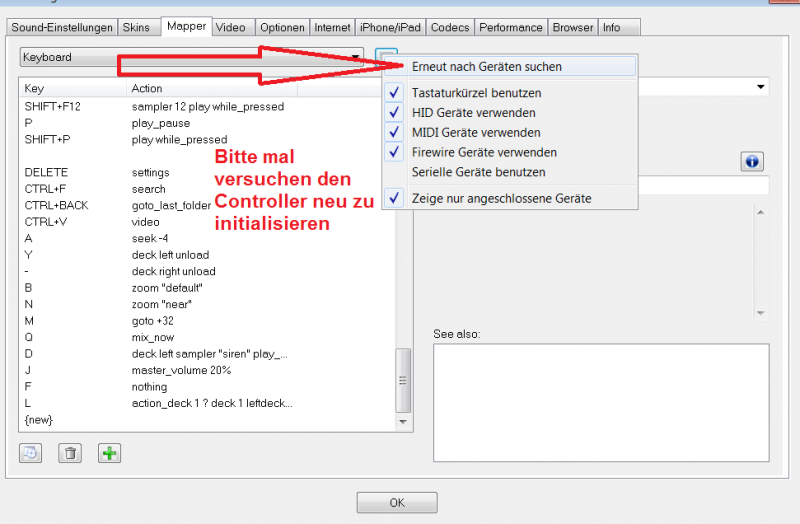Select the CTRL+V video row
This screenshot has height=524, width=800.
click(207, 222)
